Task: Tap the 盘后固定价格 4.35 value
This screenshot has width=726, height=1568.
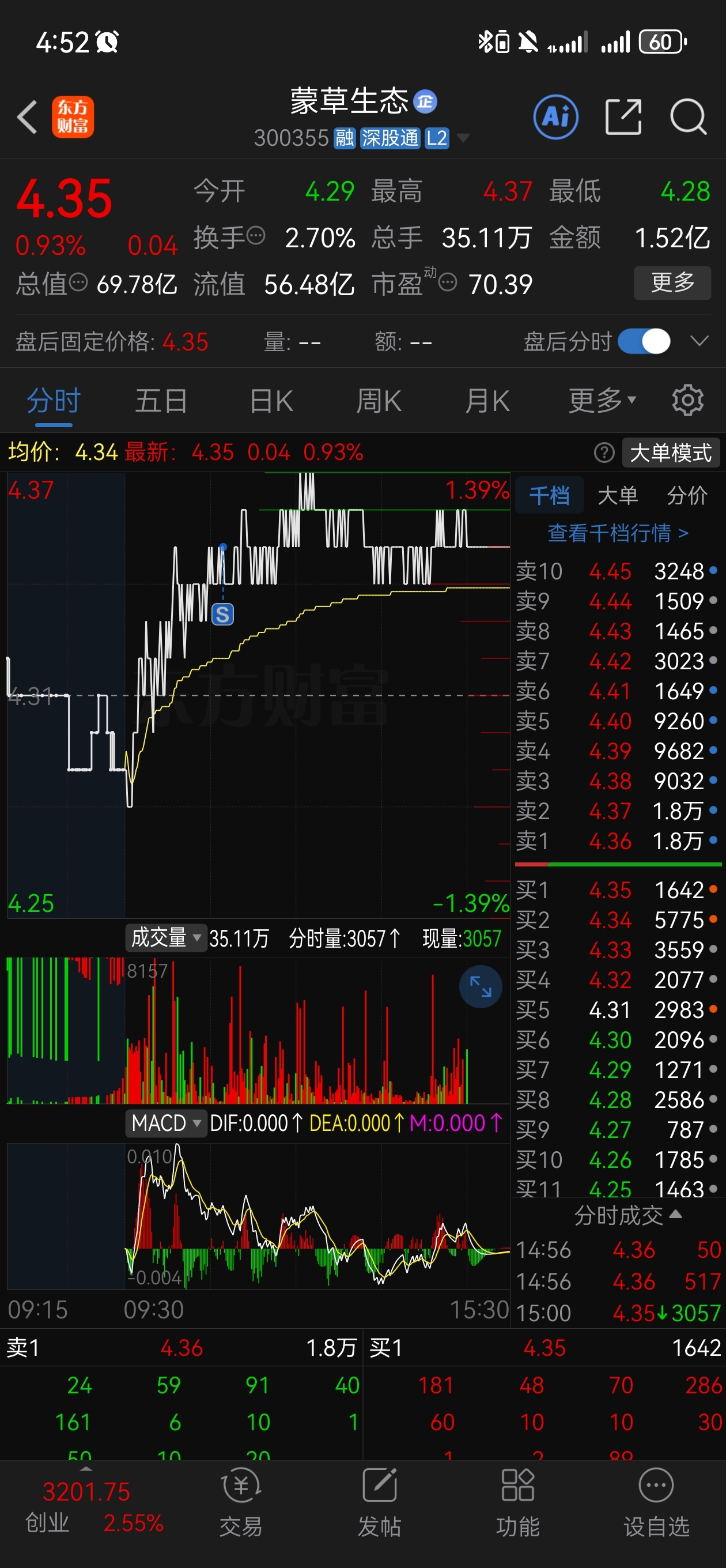Action: coord(185,341)
